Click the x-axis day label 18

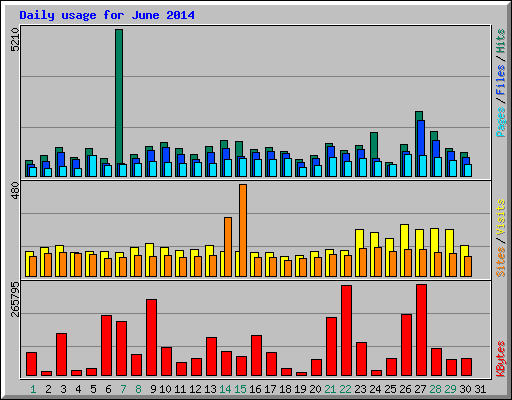coord(285,389)
